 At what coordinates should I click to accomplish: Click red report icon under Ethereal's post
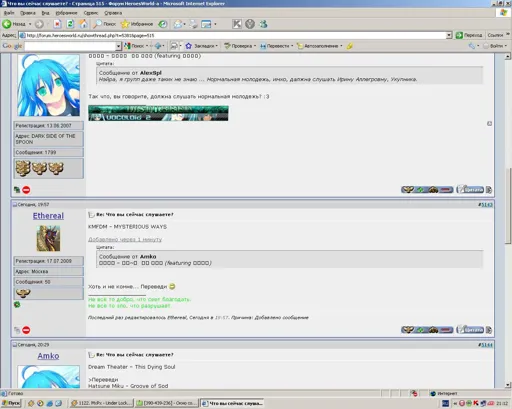pyautogui.click(x=26, y=330)
